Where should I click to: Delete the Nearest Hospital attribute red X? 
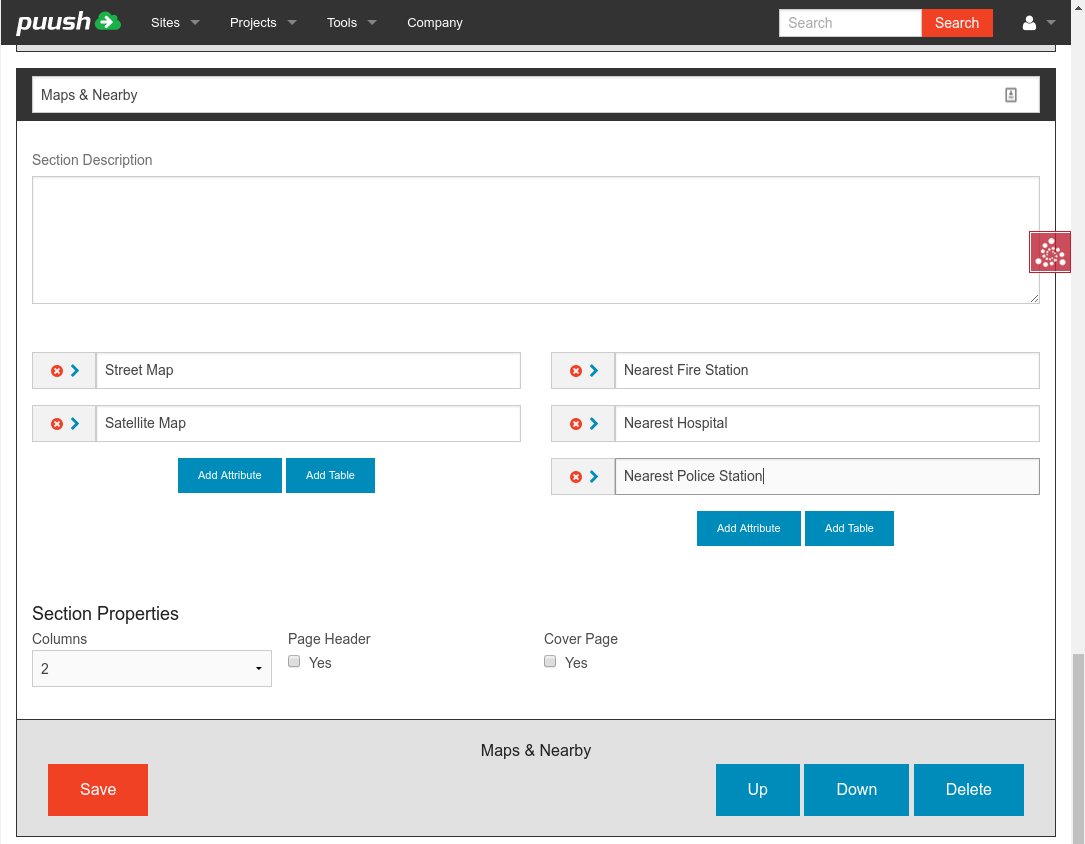coord(576,424)
